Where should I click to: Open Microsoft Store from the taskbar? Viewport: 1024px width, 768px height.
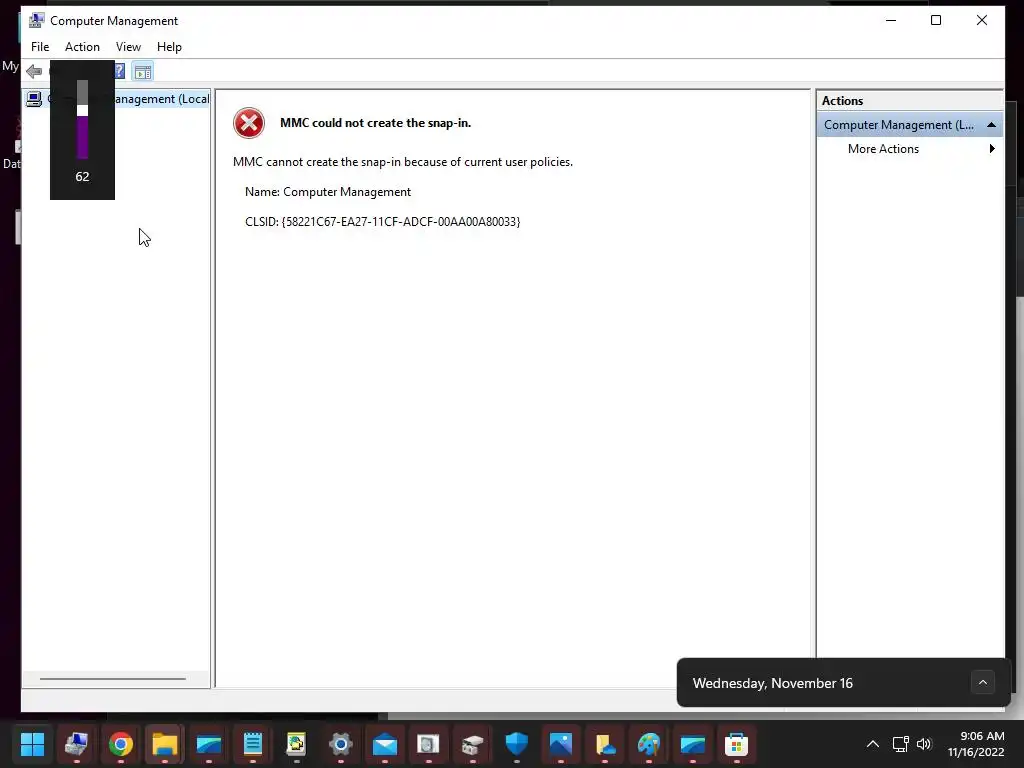tap(736, 744)
